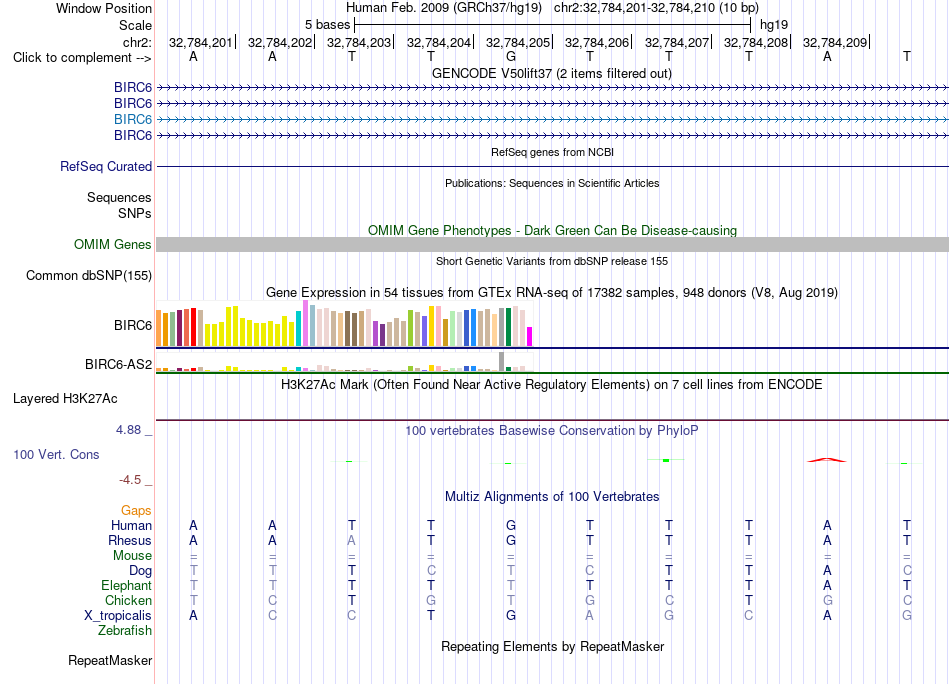
Task: Click the magenta last bar in BIRC6 expression chart
Action: [530, 337]
